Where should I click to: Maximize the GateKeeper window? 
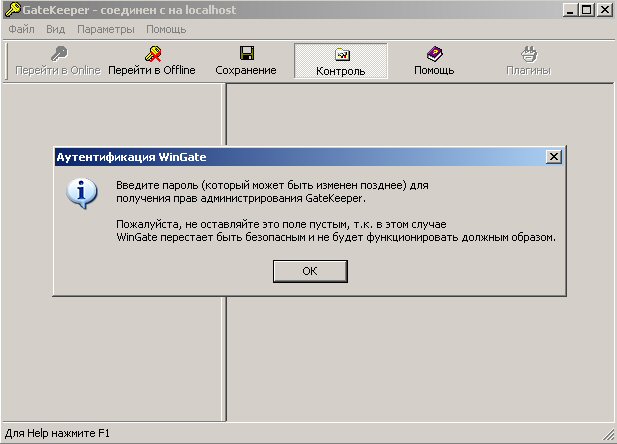(586, 9)
